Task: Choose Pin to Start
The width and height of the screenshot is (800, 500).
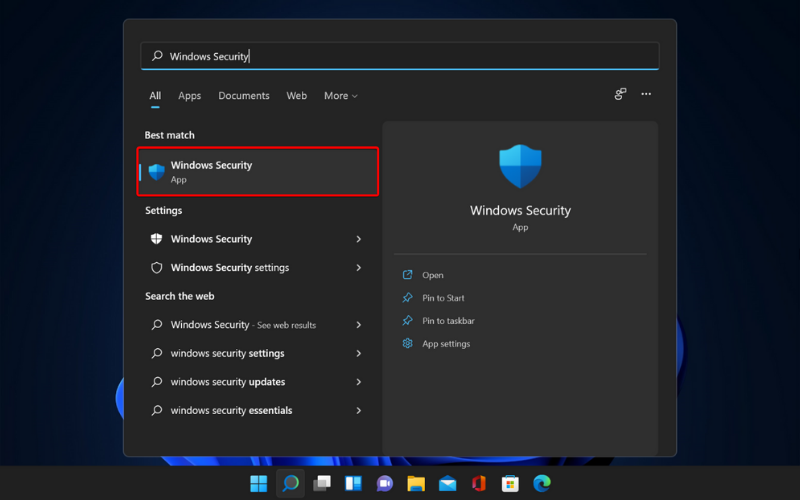Action: pos(443,298)
